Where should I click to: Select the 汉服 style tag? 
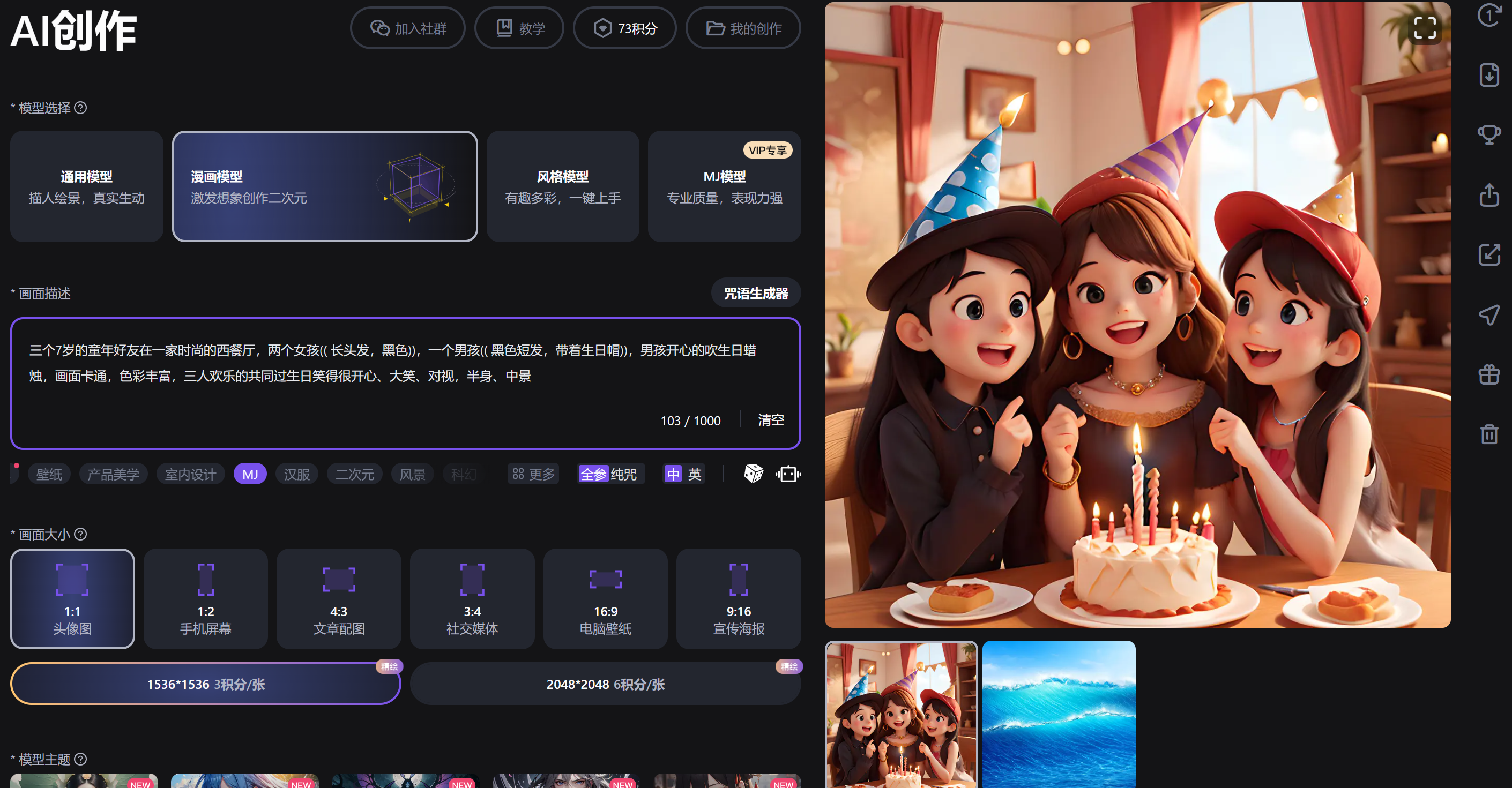pos(297,474)
